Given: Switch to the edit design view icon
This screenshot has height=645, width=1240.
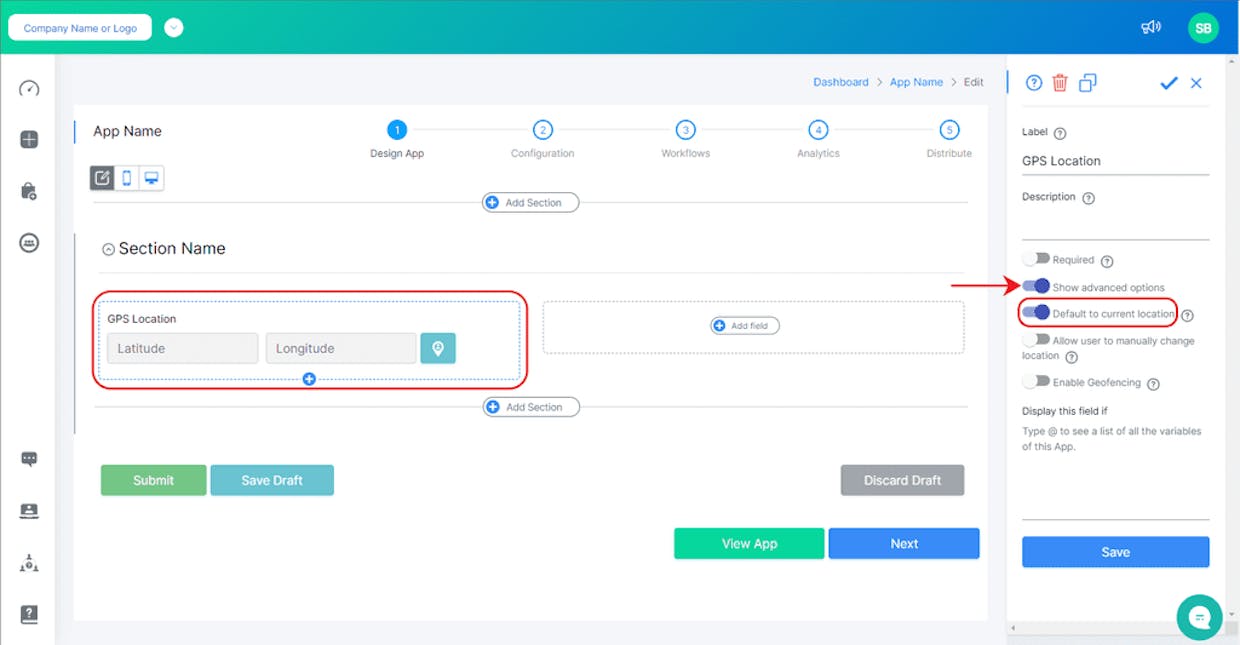Looking at the screenshot, I should pos(102,178).
